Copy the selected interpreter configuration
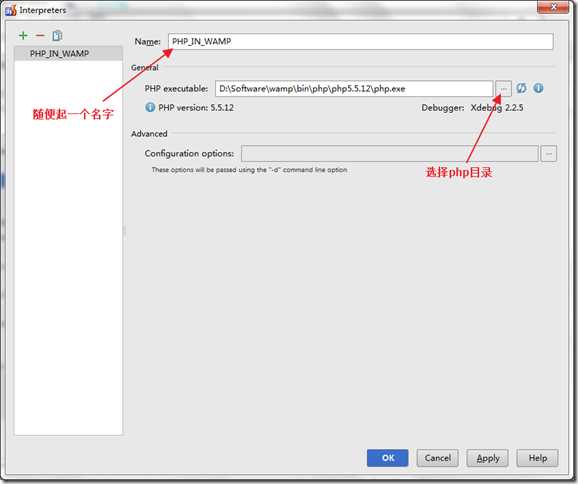The width and height of the screenshot is (578, 484). pyautogui.click(x=57, y=35)
